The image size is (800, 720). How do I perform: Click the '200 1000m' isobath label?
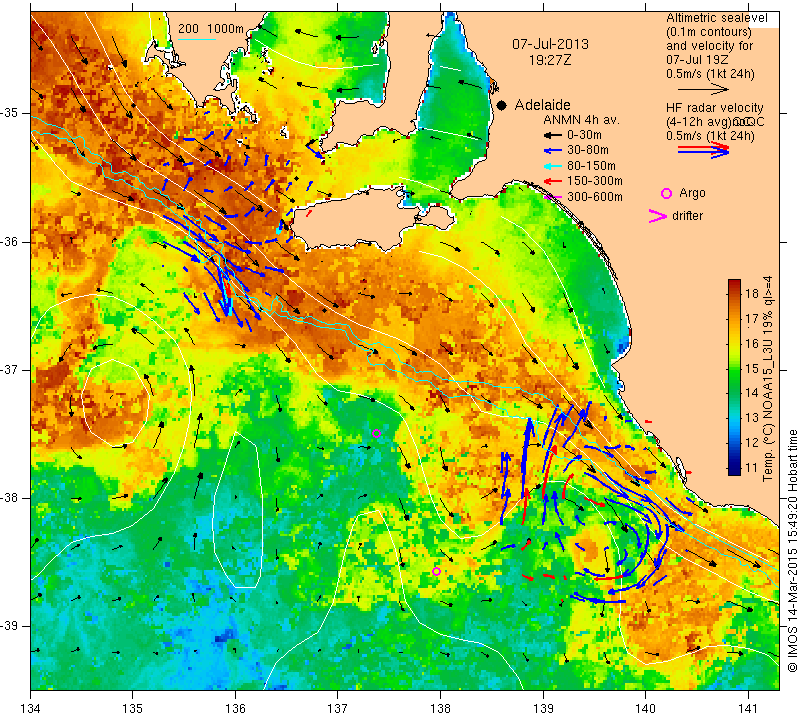coord(211,29)
